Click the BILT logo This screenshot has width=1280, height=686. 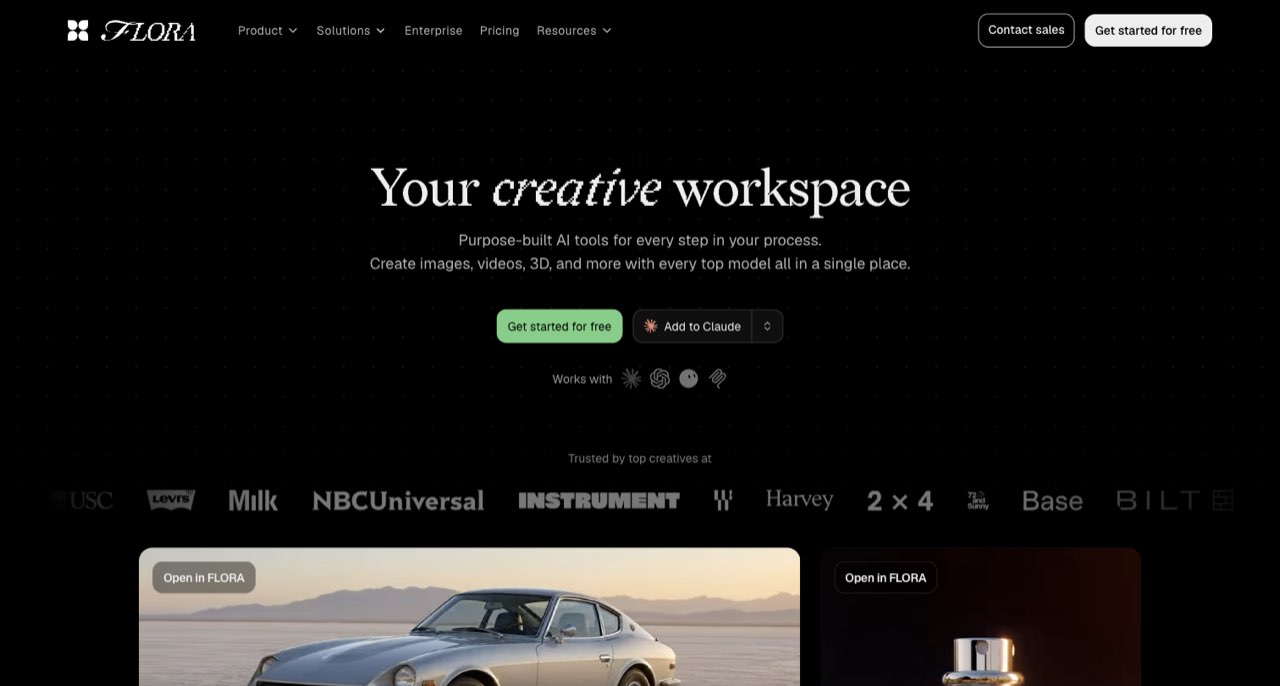tap(1175, 500)
